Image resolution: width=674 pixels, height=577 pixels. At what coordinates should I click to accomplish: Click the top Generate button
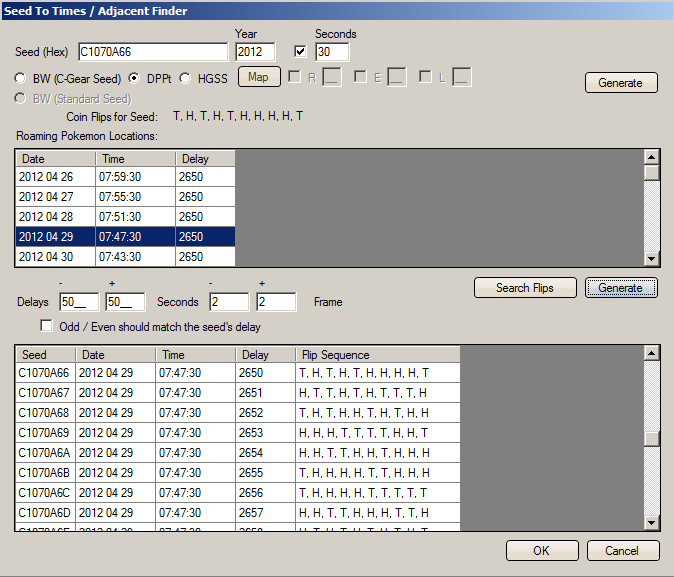pyautogui.click(x=621, y=83)
